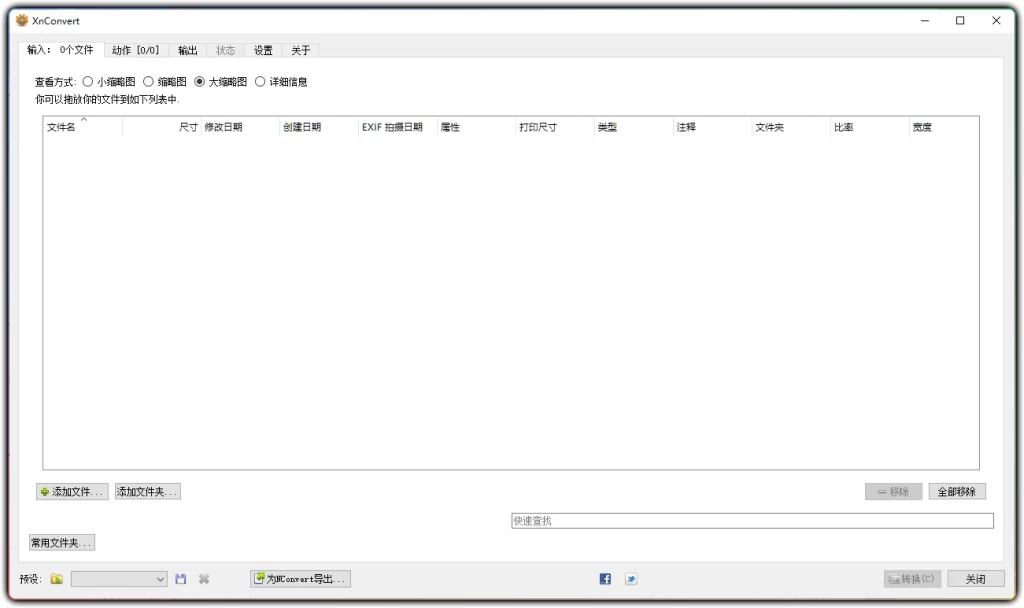The image size is (1024, 608).
Task: Delete the preset with the X icon
Action: pyautogui.click(x=204, y=579)
